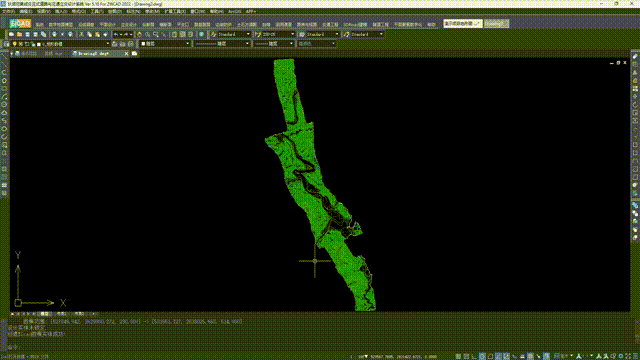
Task: Click the Open file folder icon
Action: click(19, 34)
